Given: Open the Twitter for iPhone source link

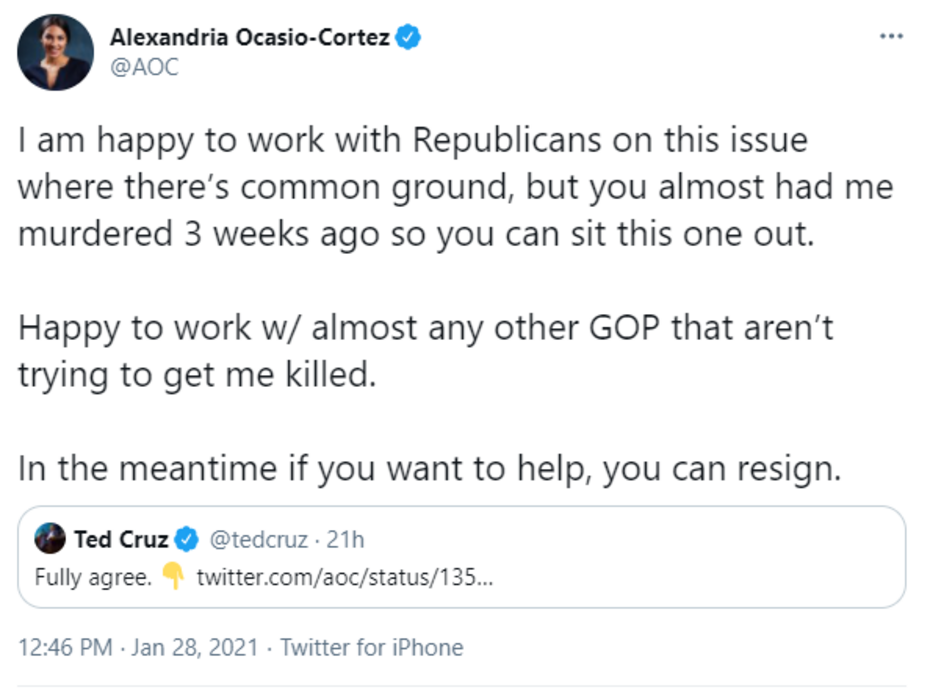Looking at the screenshot, I should (x=371, y=647).
